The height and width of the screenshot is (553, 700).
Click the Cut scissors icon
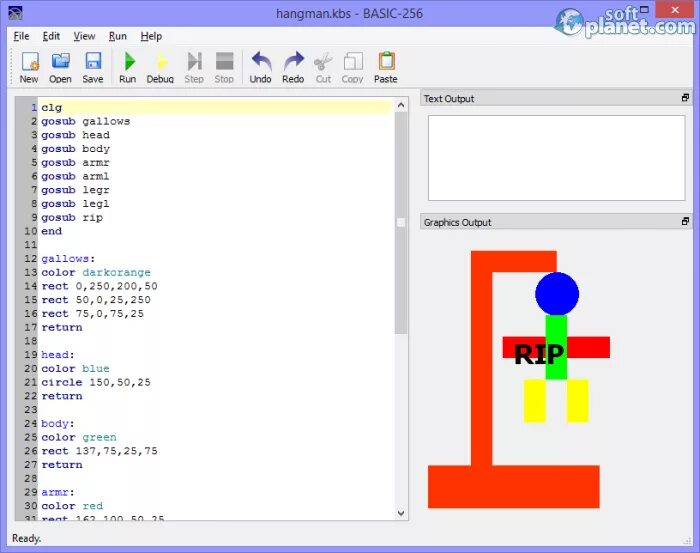(323, 67)
